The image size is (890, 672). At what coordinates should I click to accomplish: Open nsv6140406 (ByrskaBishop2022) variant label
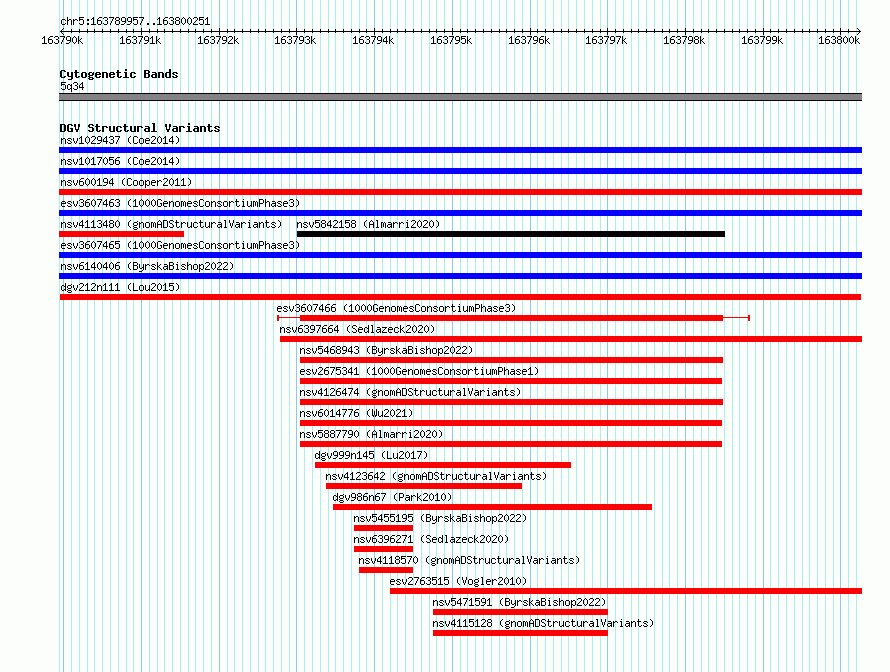(147, 266)
